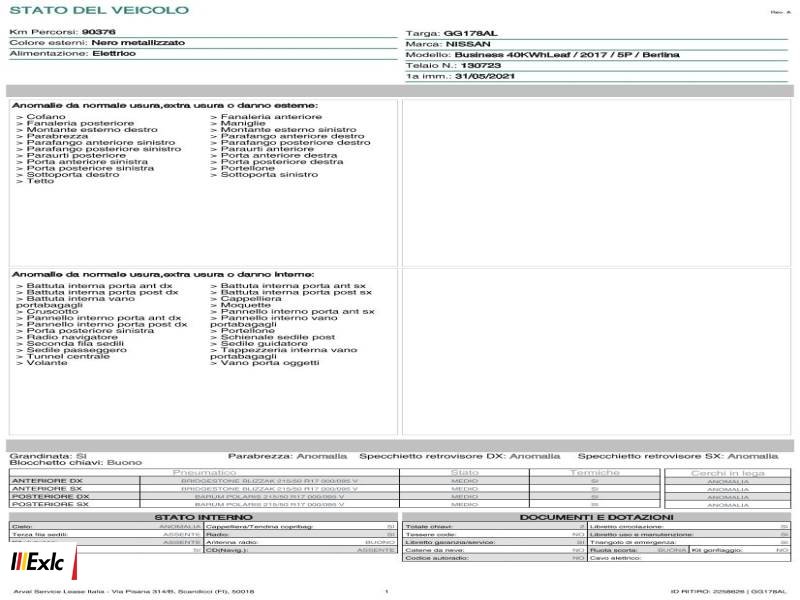The image size is (800, 600).
Task: Select the Vano porta oggetti item
Action: coord(265,363)
